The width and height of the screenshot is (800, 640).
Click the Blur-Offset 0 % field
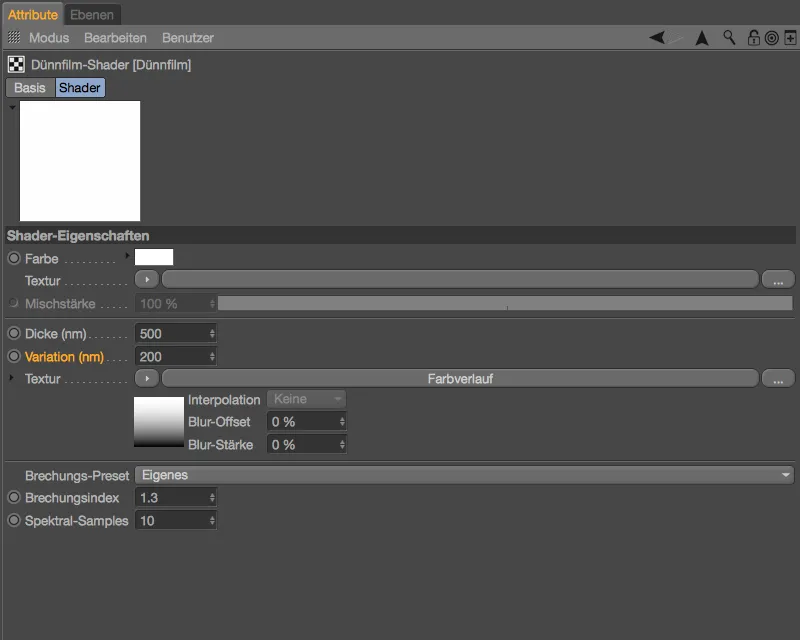(x=307, y=422)
